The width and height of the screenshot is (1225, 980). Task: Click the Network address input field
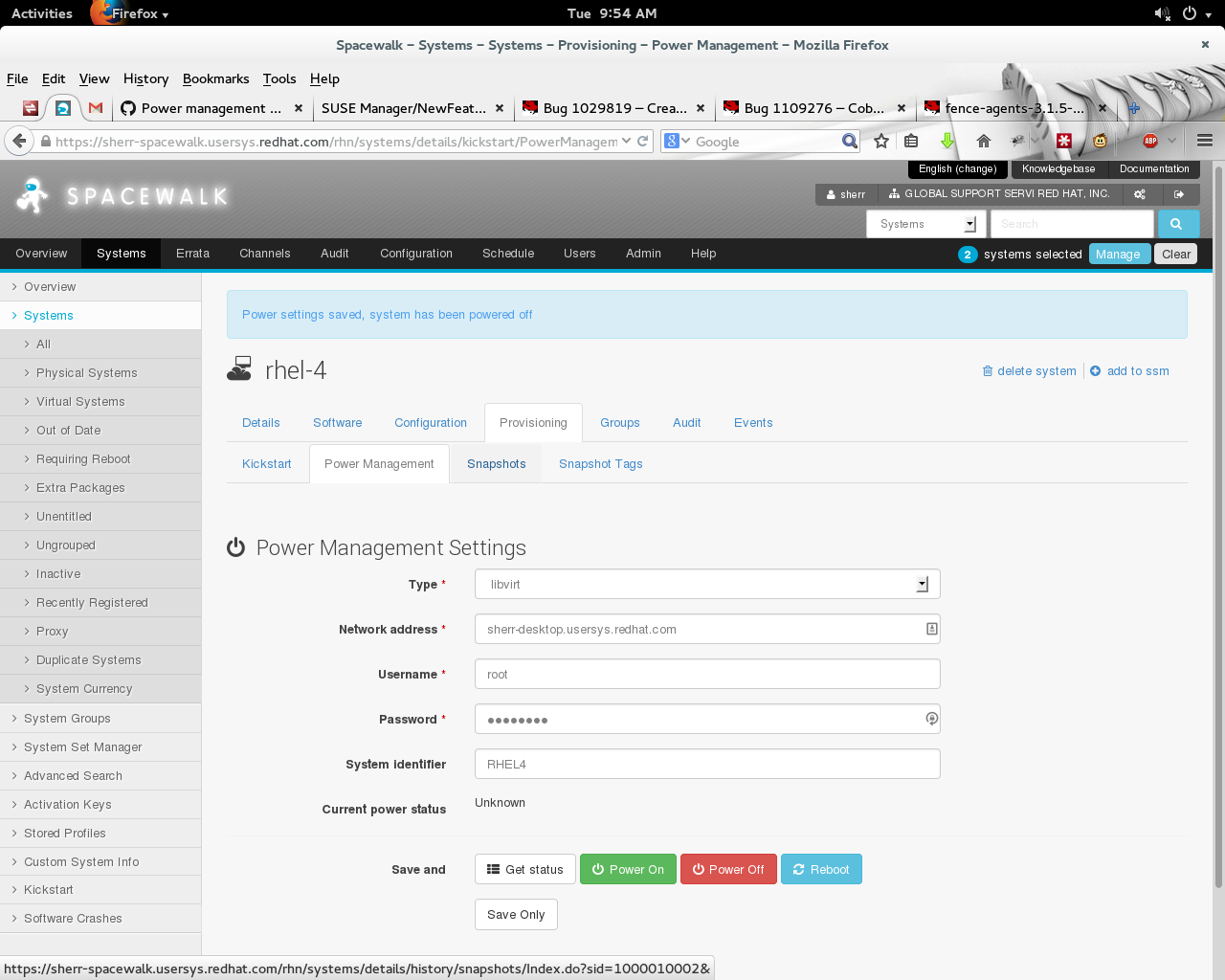(x=707, y=629)
